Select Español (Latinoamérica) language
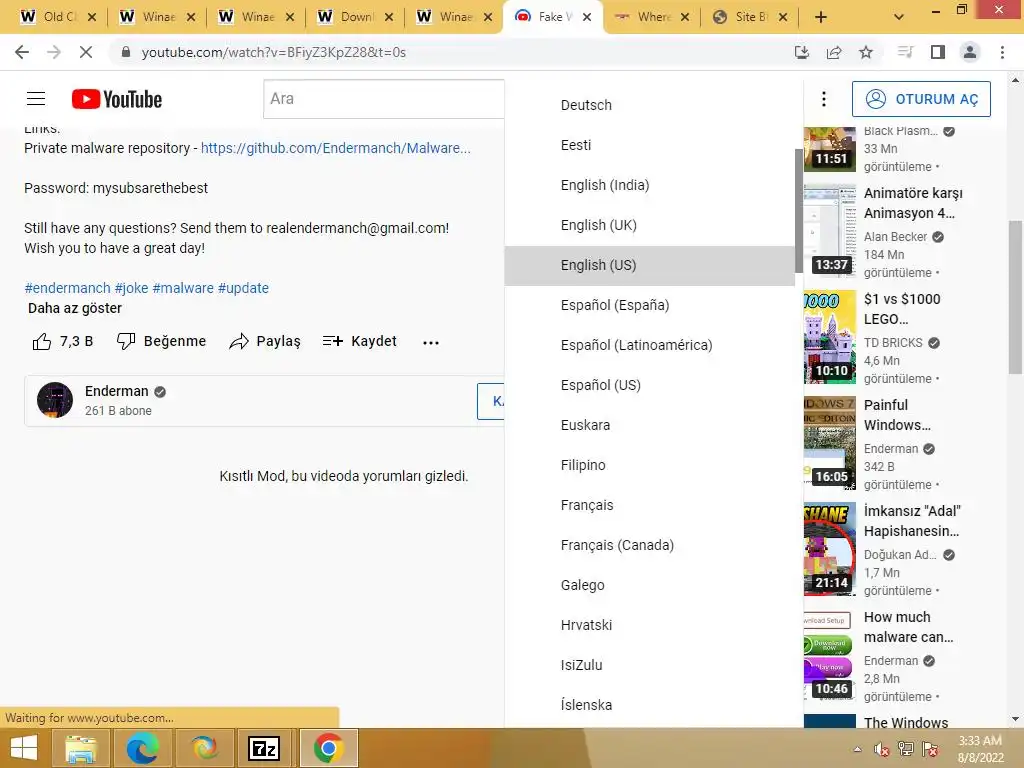This screenshot has width=1024, height=768. click(x=649, y=345)
